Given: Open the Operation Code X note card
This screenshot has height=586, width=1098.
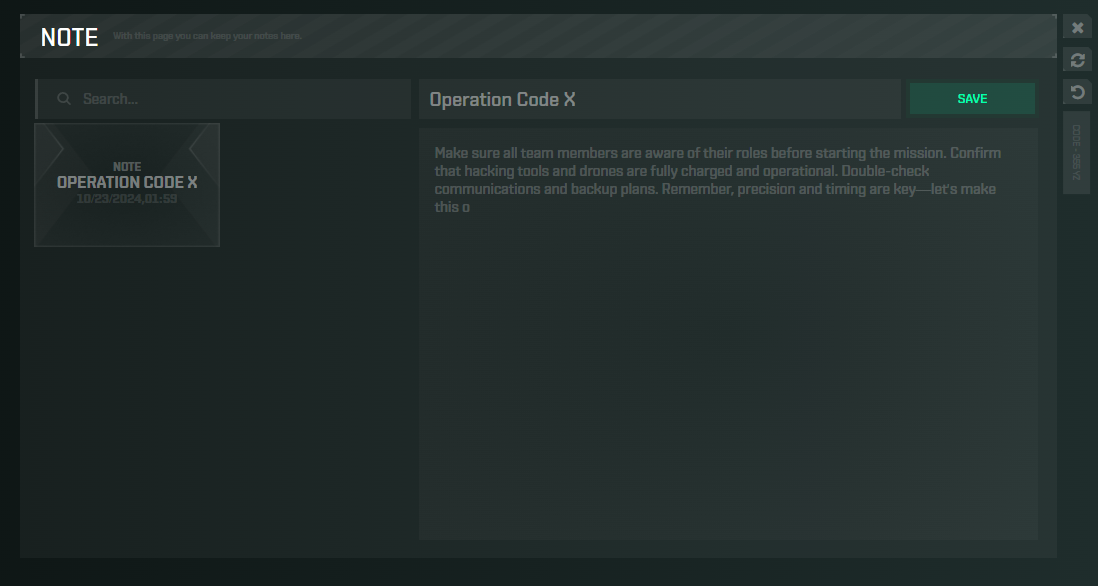Looking at the screenshot, I should pos(127,185).
